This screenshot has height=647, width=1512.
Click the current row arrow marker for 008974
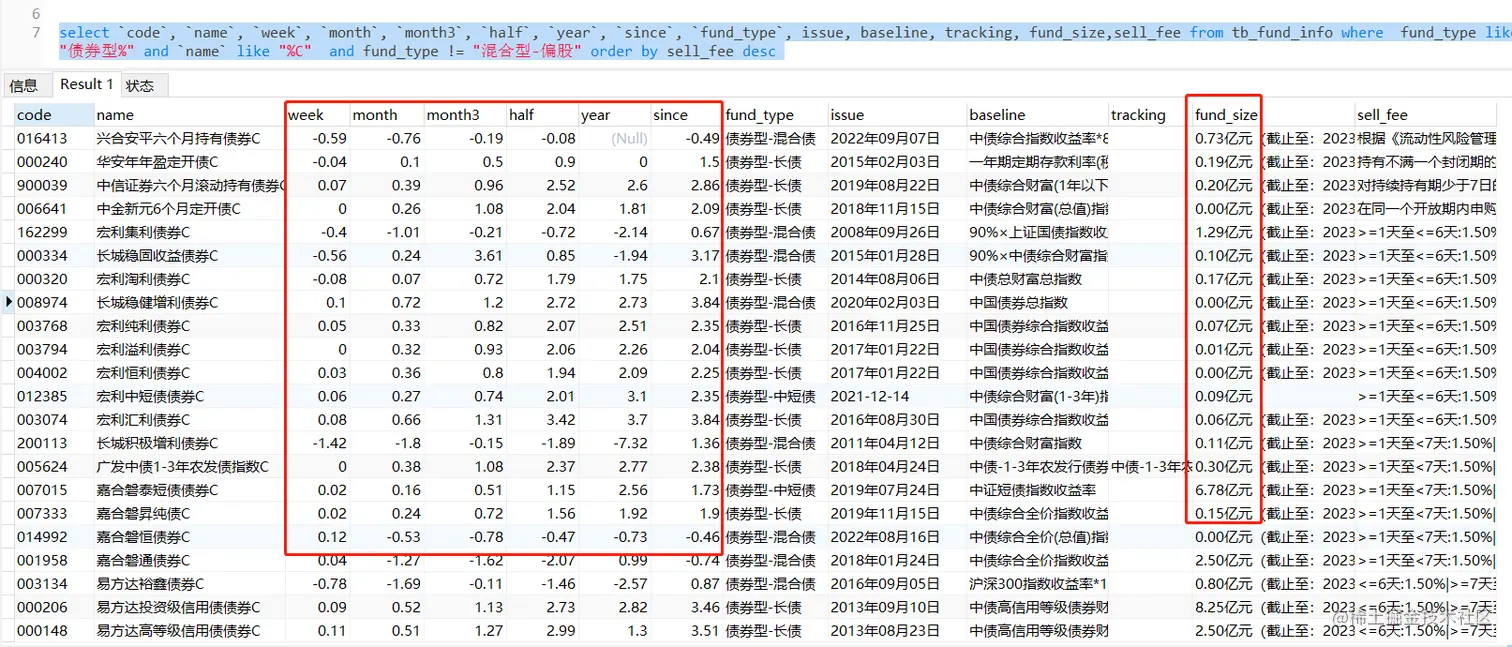point(9,302)
